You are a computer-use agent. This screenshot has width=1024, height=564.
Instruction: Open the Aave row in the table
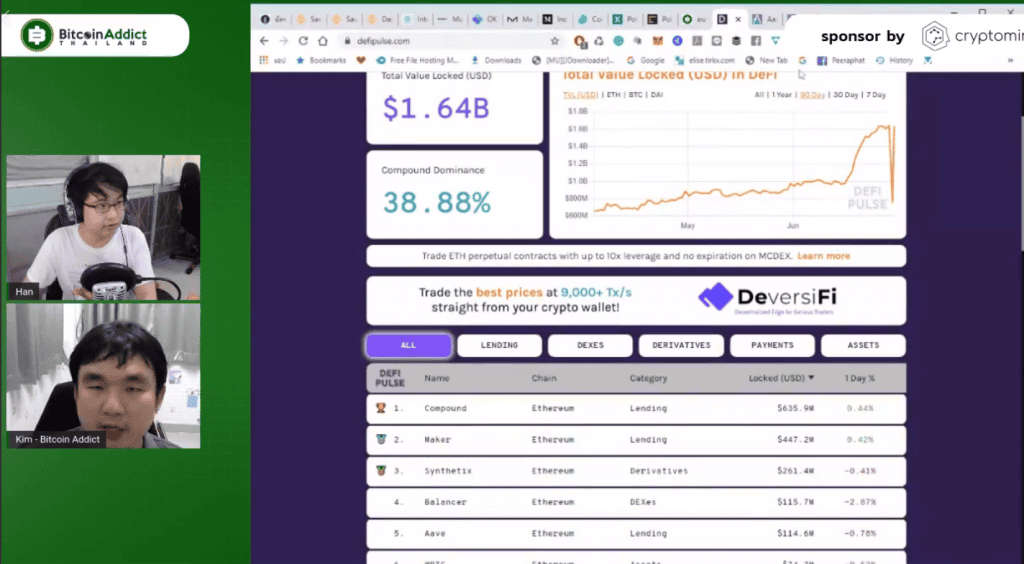click(x=636, y=533)
